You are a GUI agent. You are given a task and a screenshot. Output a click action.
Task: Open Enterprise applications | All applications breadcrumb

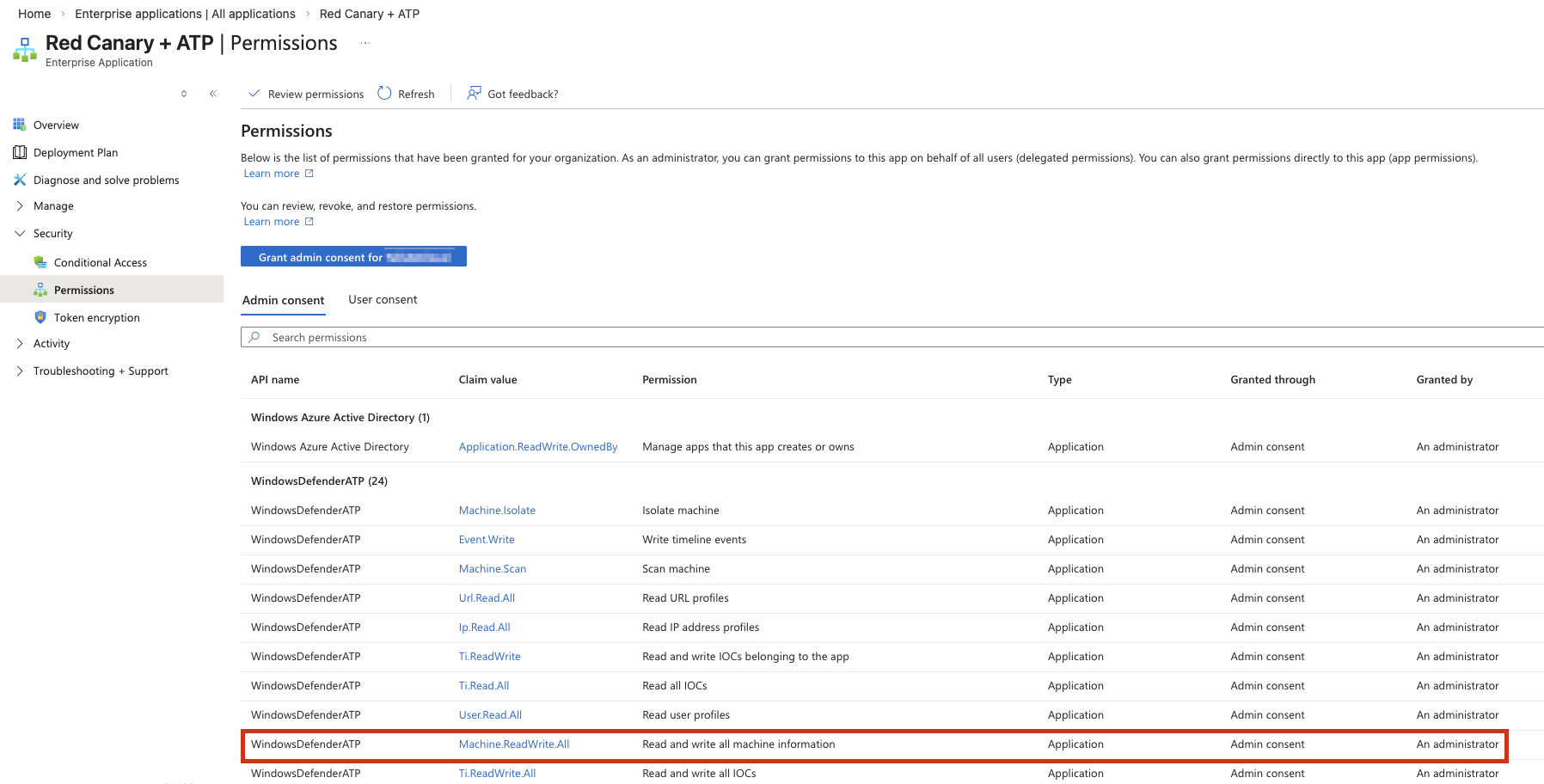[185, 14]
